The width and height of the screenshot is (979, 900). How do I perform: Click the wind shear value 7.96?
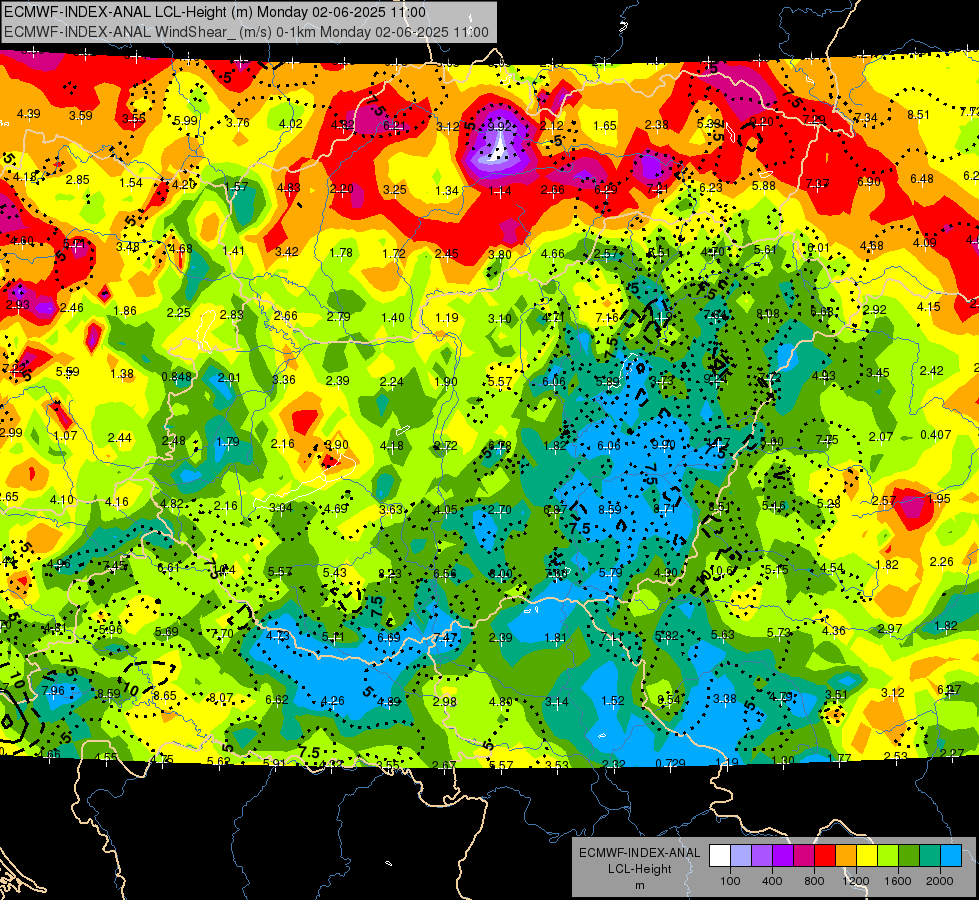[x=53, y=690]
